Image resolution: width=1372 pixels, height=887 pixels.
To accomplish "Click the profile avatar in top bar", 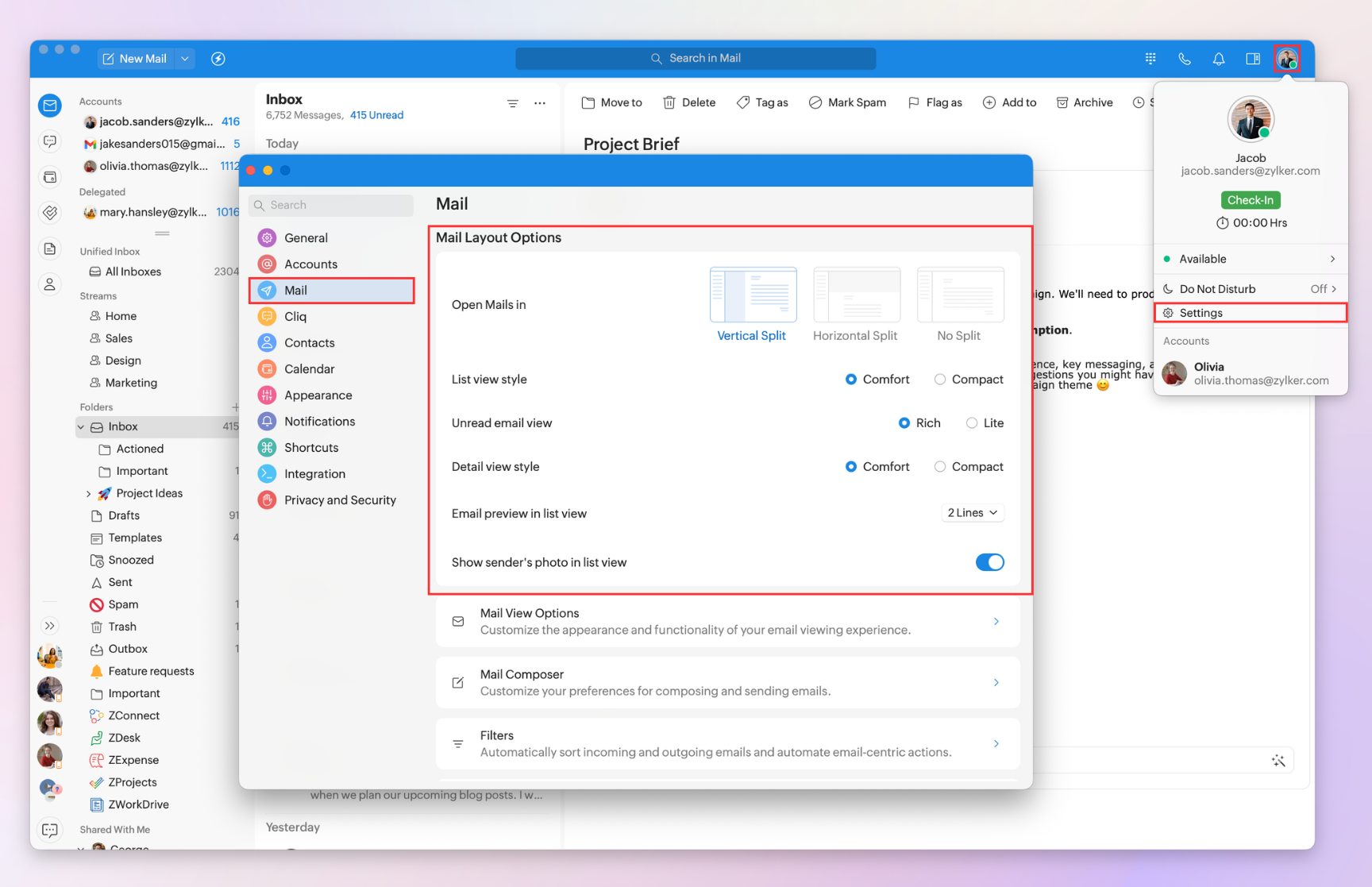I will (x=1286, y=59).
